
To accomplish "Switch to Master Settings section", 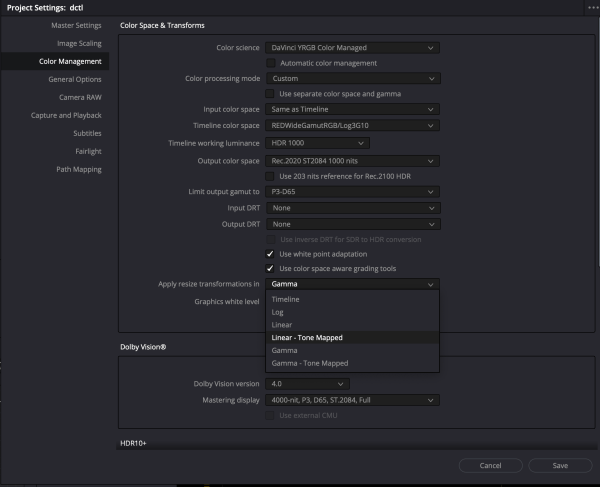I will pyautogui.click(x=76, y=25).
